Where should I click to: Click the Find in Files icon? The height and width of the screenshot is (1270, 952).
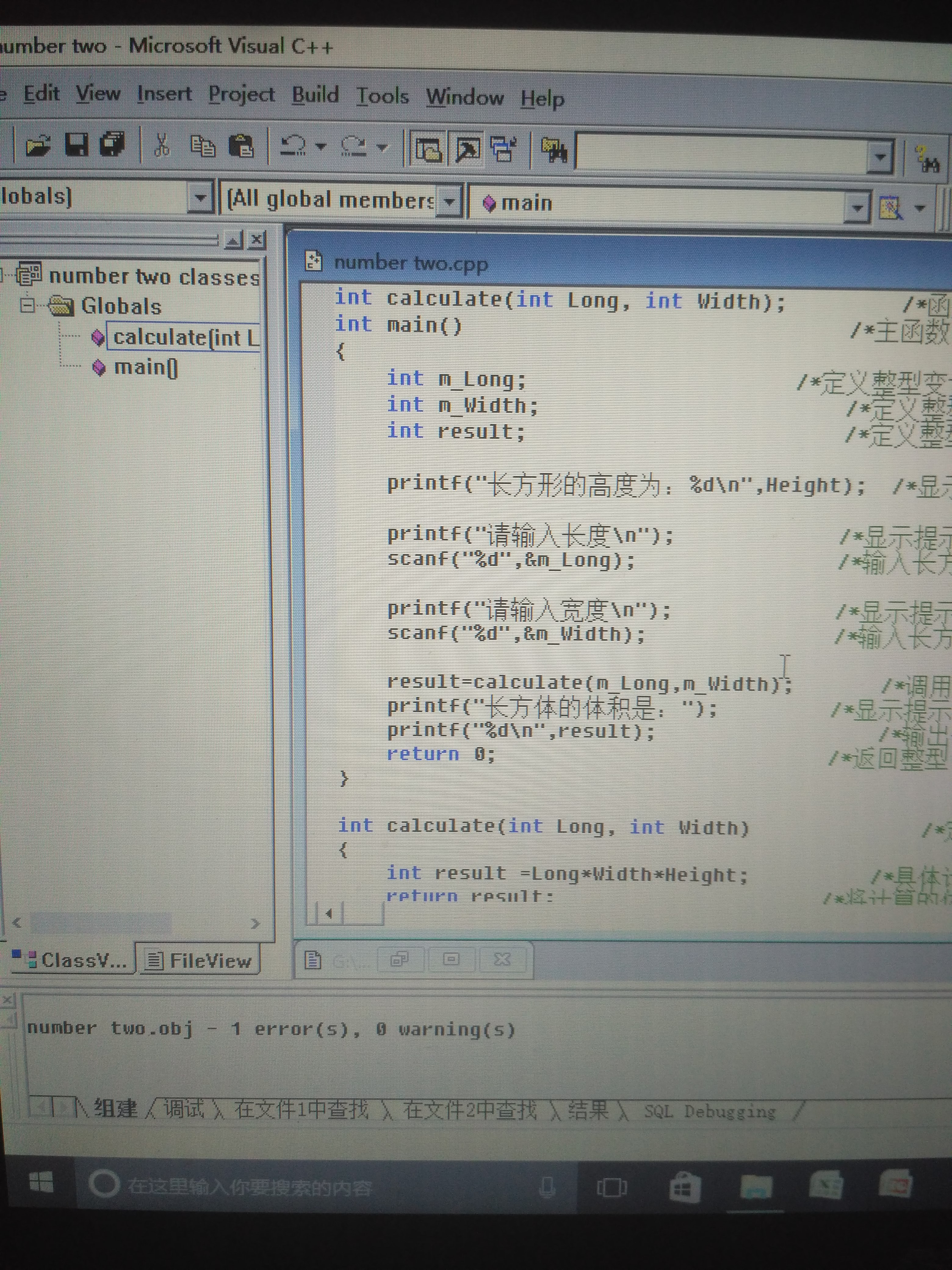click(554, 151)
